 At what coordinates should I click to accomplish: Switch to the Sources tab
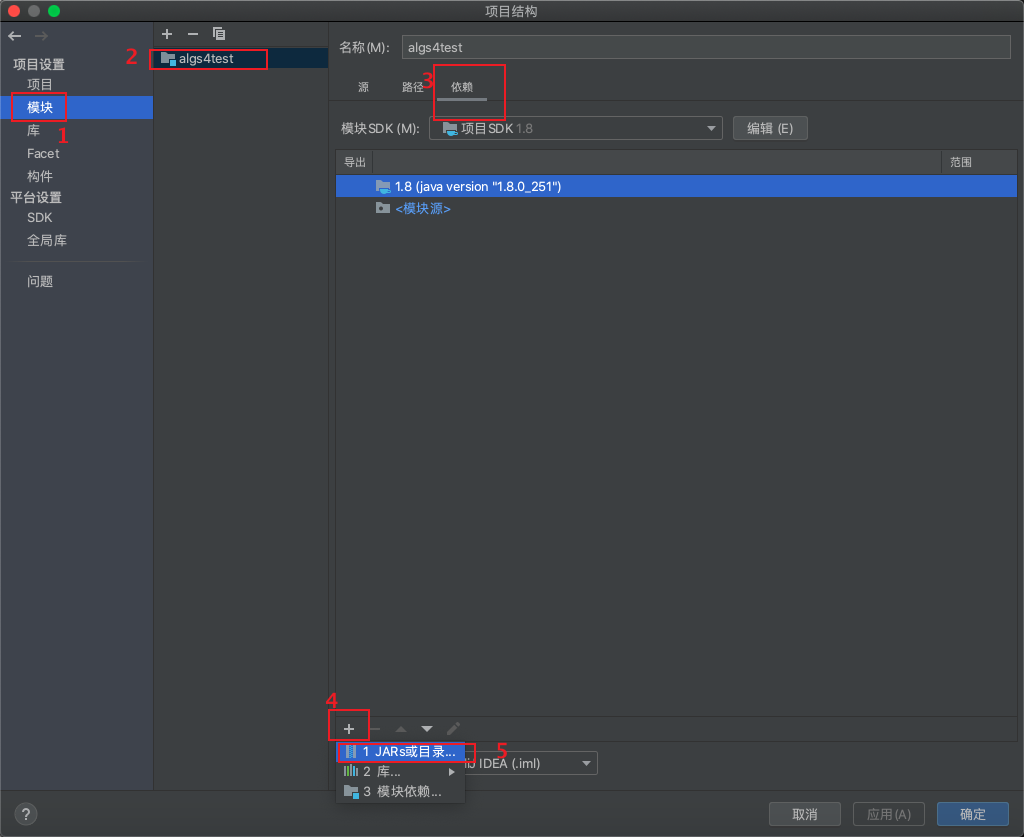pyautogui.click(x=364, y=87)
